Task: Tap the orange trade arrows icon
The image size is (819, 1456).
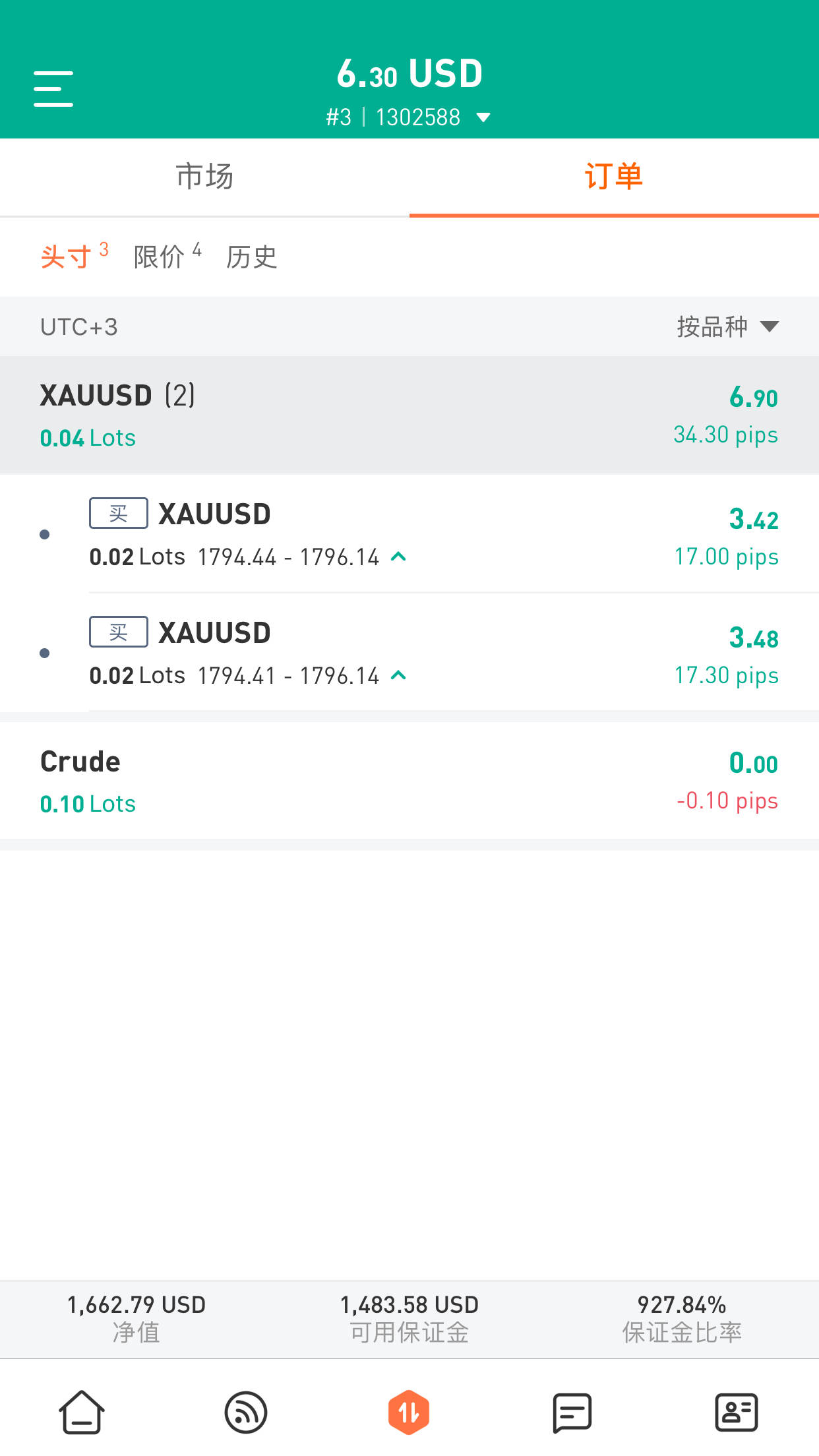Action: coord(409,1412)
